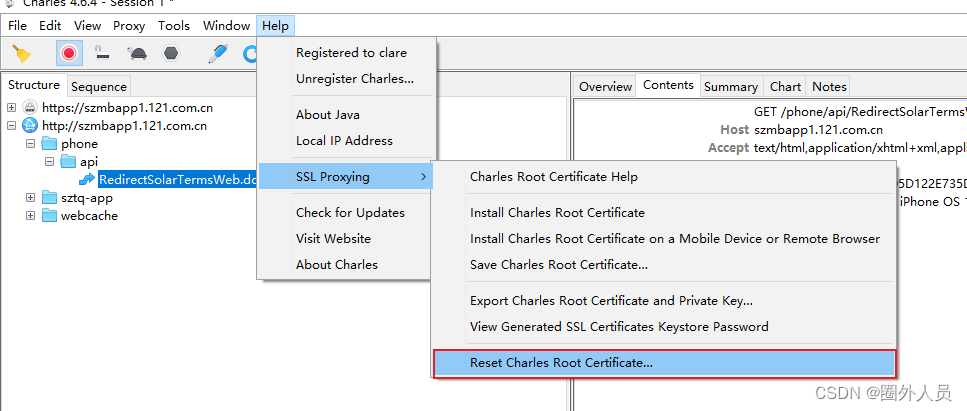
Task: Click the https host lock globe icon
Action: tap(30, 107)
